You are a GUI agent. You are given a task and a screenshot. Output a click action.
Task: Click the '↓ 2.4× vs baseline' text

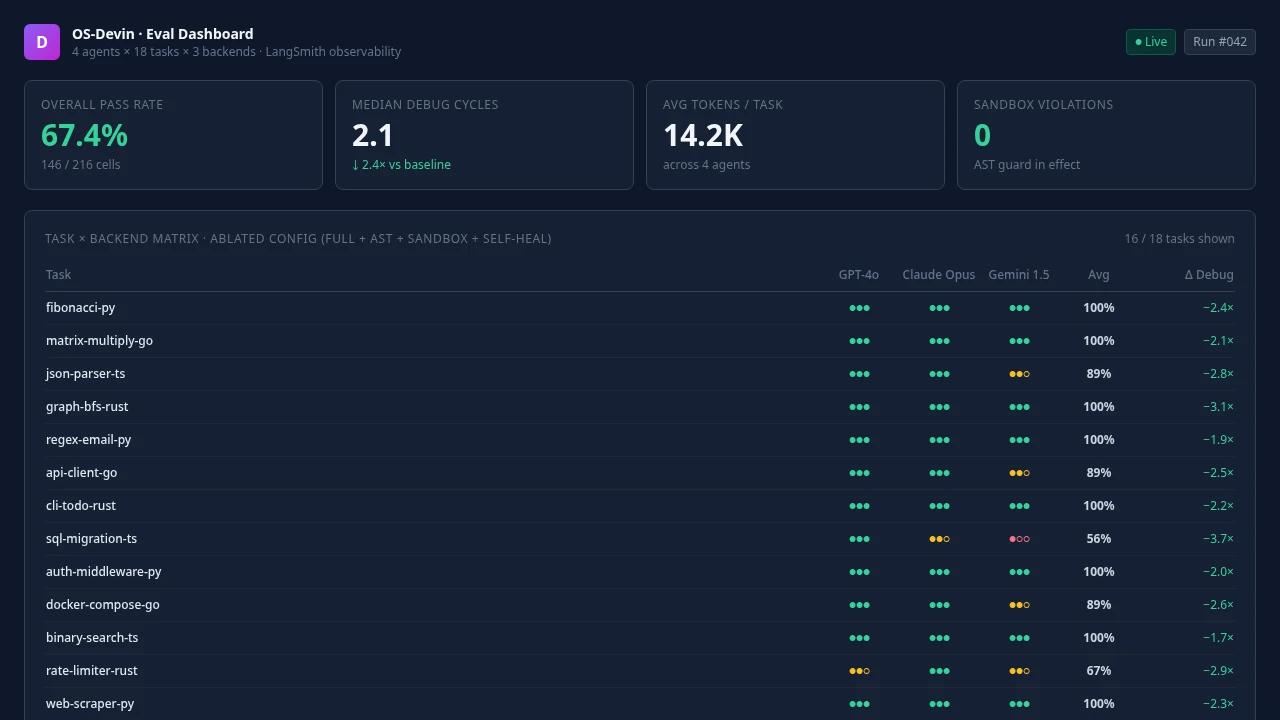point(401,165)
